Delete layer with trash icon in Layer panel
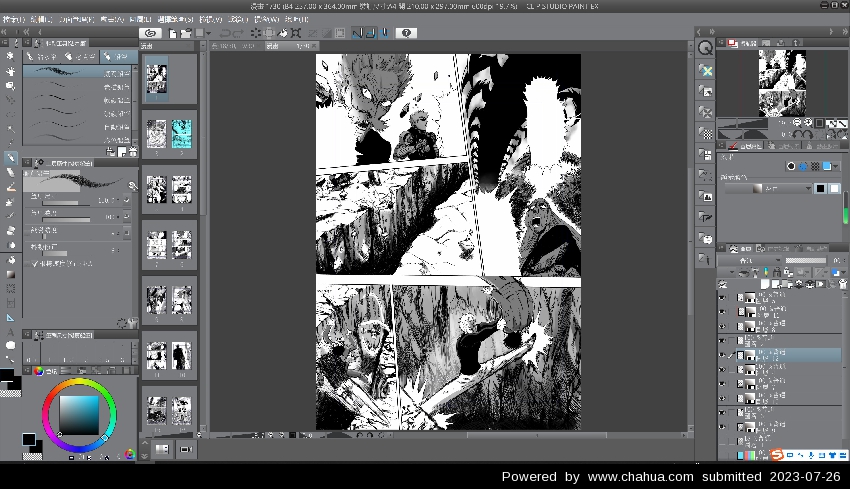Viewport: 850px width, 489px height. click(x=843, y=284)
